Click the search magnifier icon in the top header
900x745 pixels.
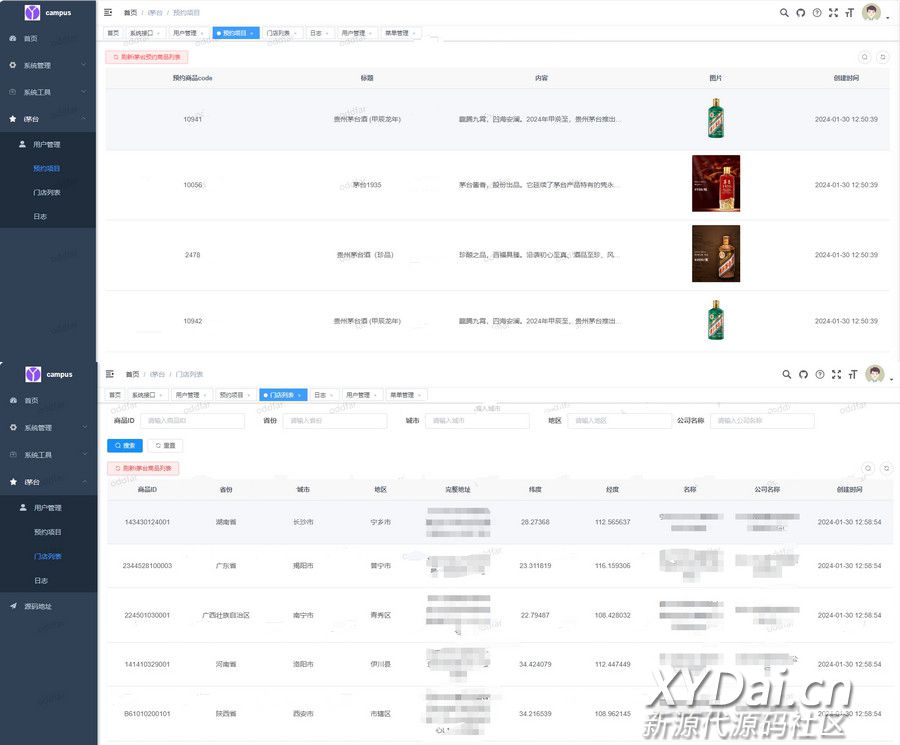click(784, 13)
